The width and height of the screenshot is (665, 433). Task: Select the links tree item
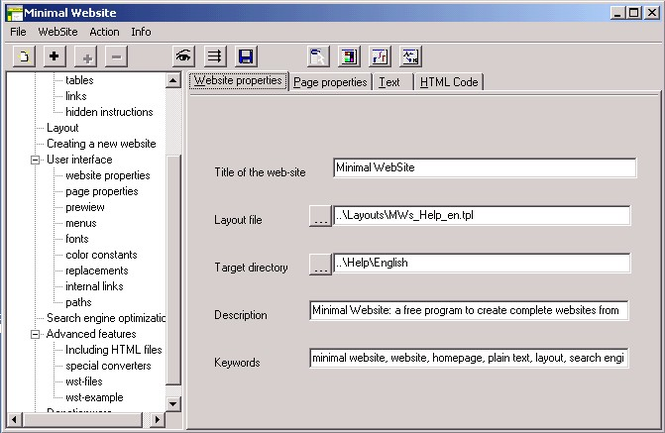tap(76, 96)
